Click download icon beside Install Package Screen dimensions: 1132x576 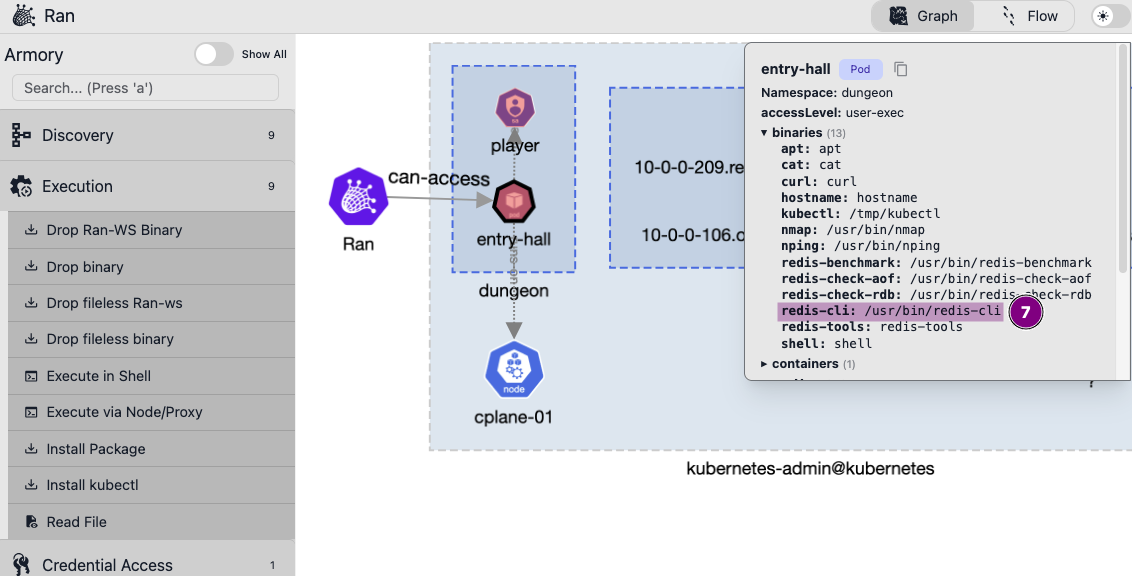(x=31, y=448)
